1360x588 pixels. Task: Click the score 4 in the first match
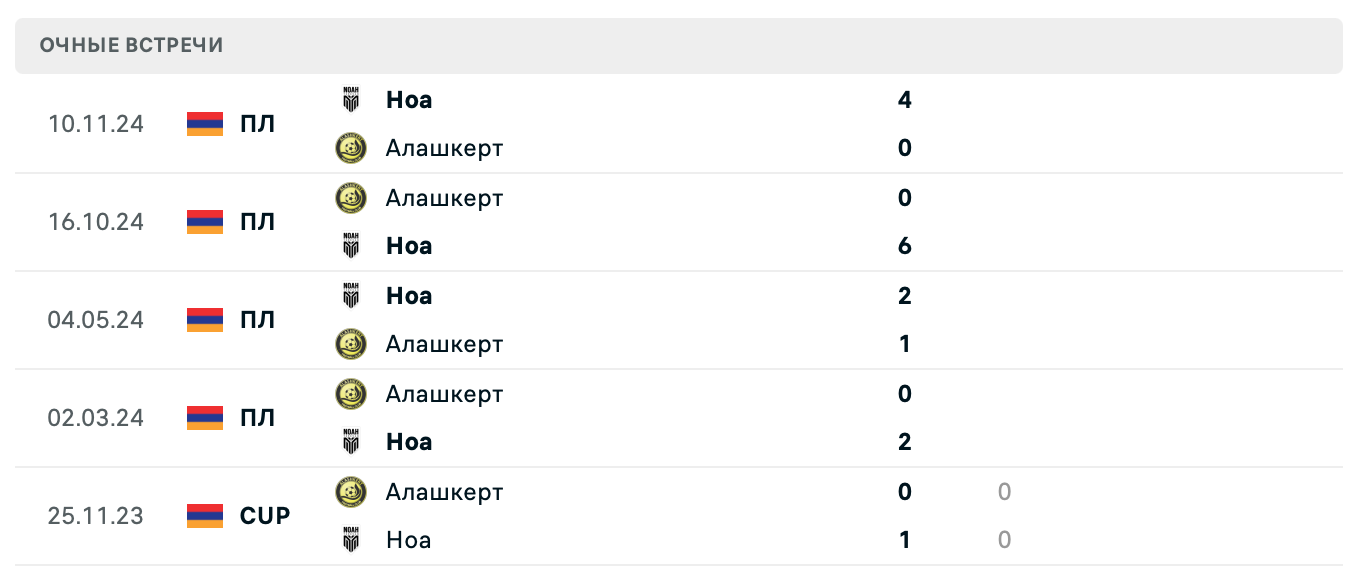(x=904, y=99)
